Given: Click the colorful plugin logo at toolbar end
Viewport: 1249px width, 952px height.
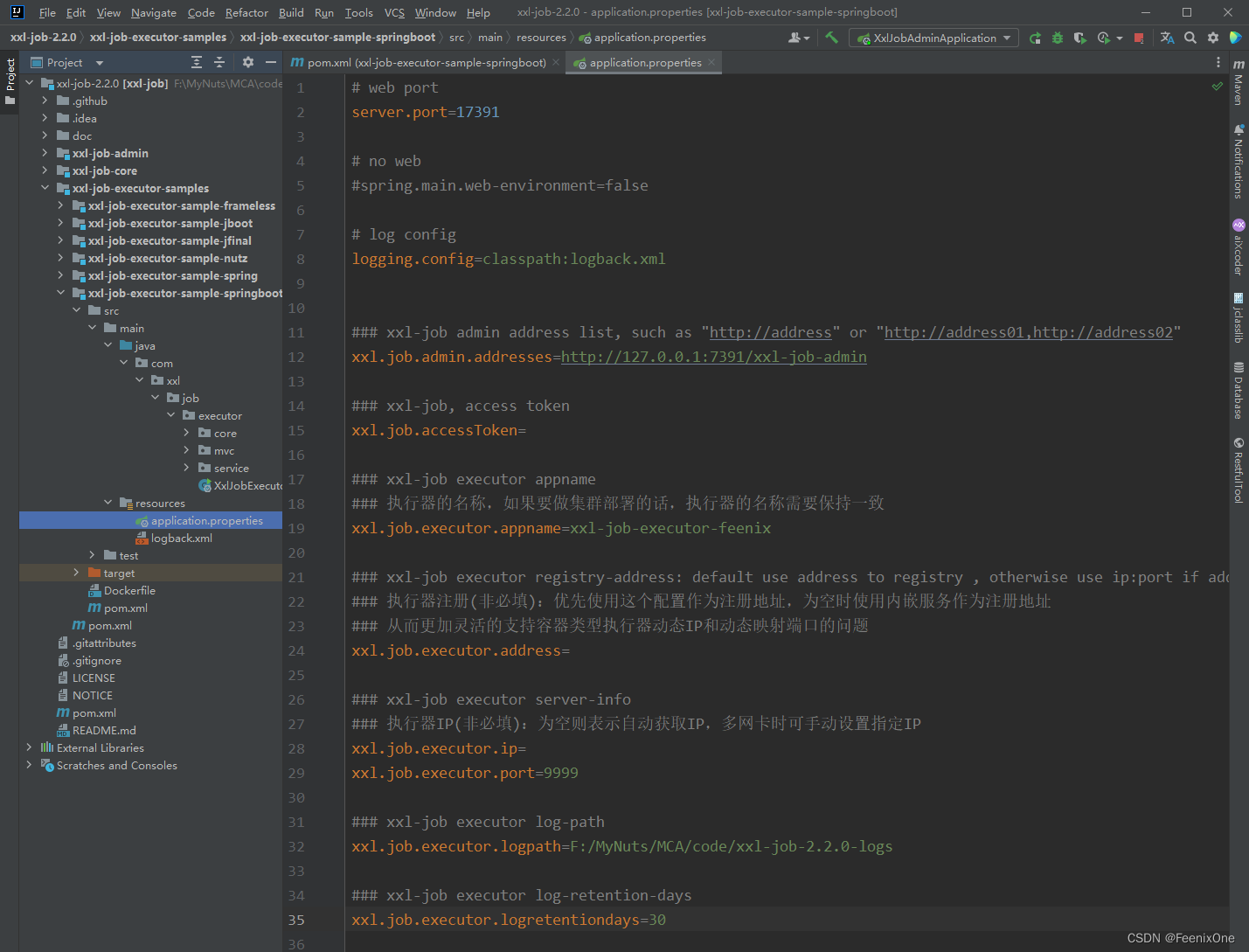Looking at the screenshot, I should pyautogui.click(x=1236, y=38).
